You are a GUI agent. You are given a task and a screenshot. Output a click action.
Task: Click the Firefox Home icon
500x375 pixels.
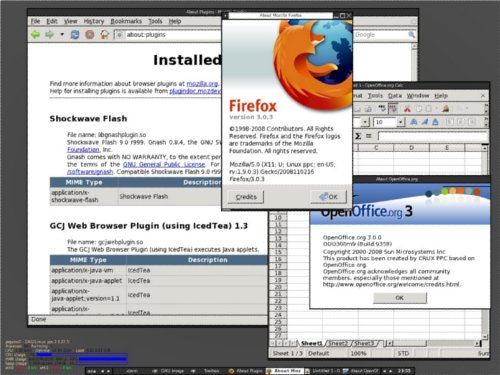coord(105,35)
